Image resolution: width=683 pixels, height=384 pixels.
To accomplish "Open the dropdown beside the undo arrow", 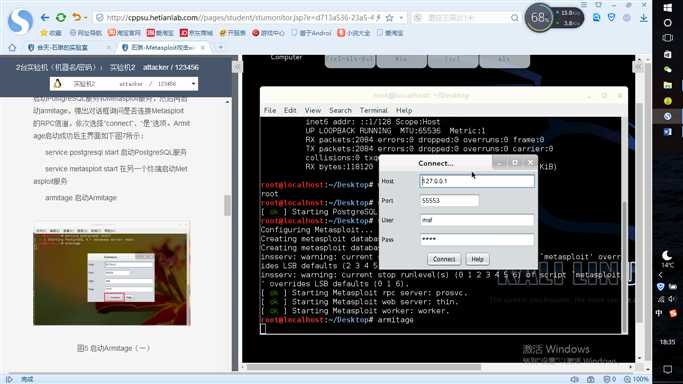I will click(85, 18).
